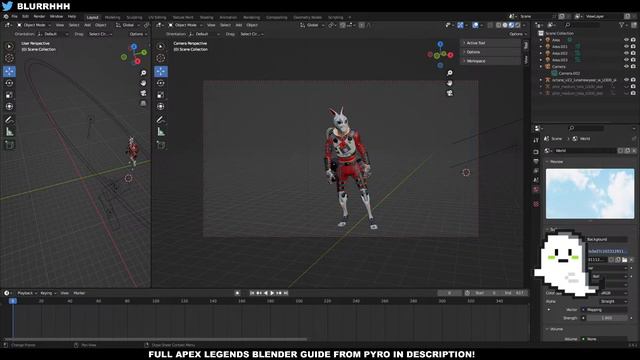The image size is (640, 360).
Task: Open Keying dropdown in timeline
Action: pos(48,293)
